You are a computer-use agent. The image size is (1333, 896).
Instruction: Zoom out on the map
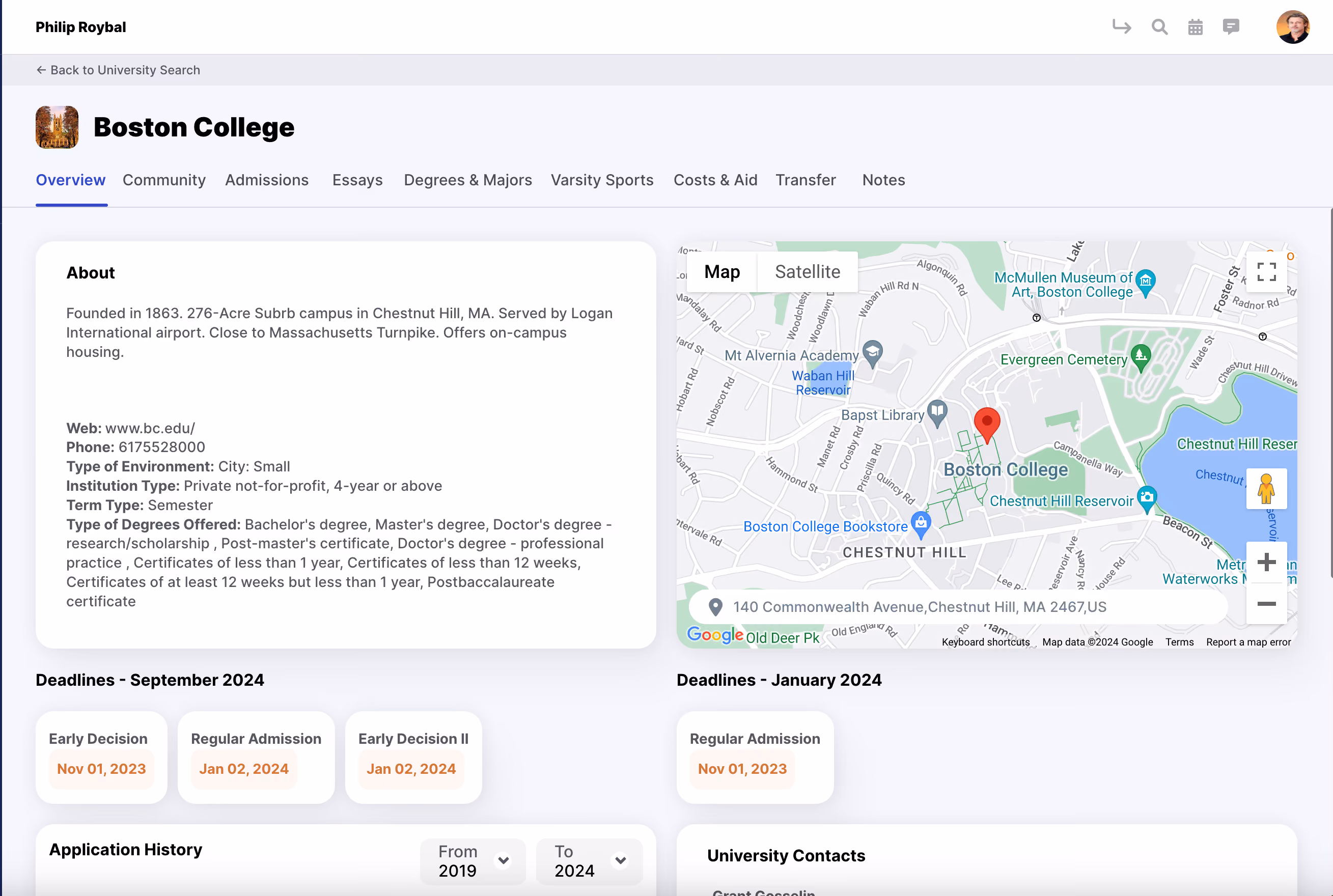[1266, 603]
